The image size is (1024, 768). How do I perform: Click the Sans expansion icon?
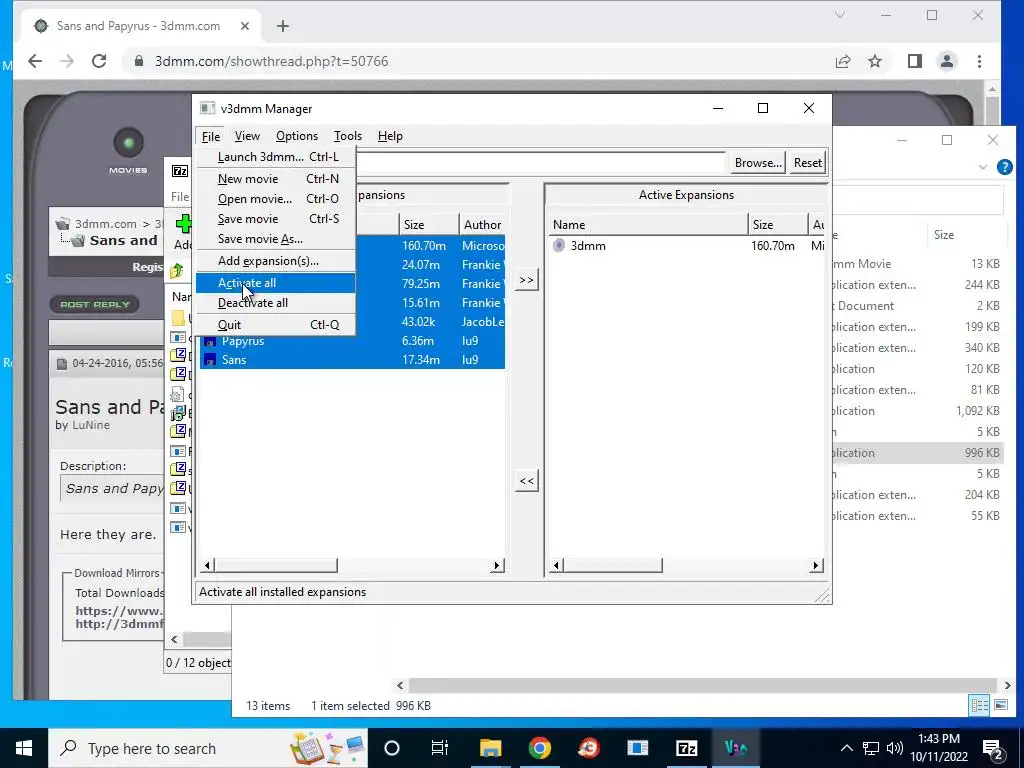click(210, 360)
